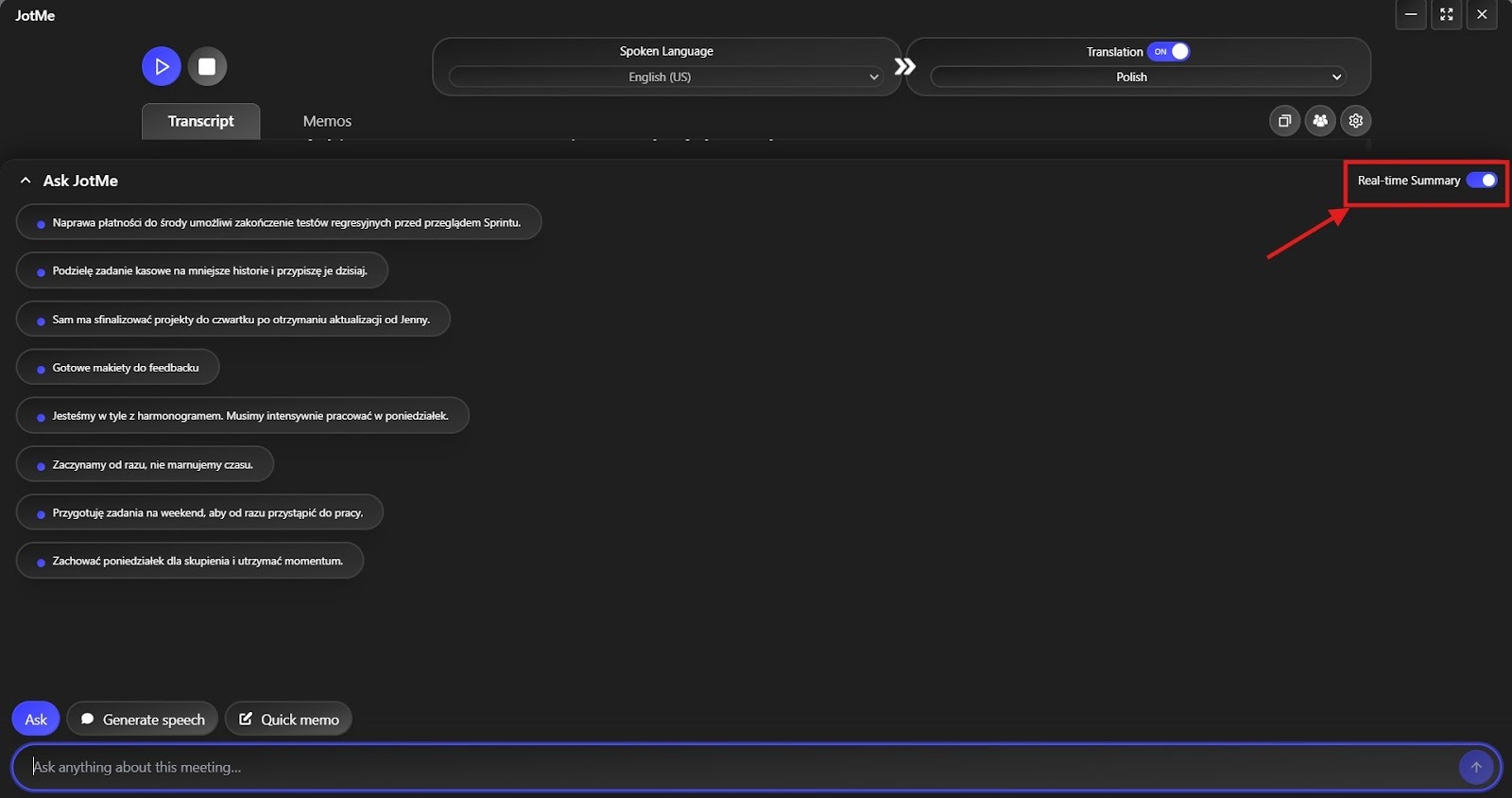
Task: Select the 'Naprawa płatności do środy' summary item
Action: click(279, 222)
